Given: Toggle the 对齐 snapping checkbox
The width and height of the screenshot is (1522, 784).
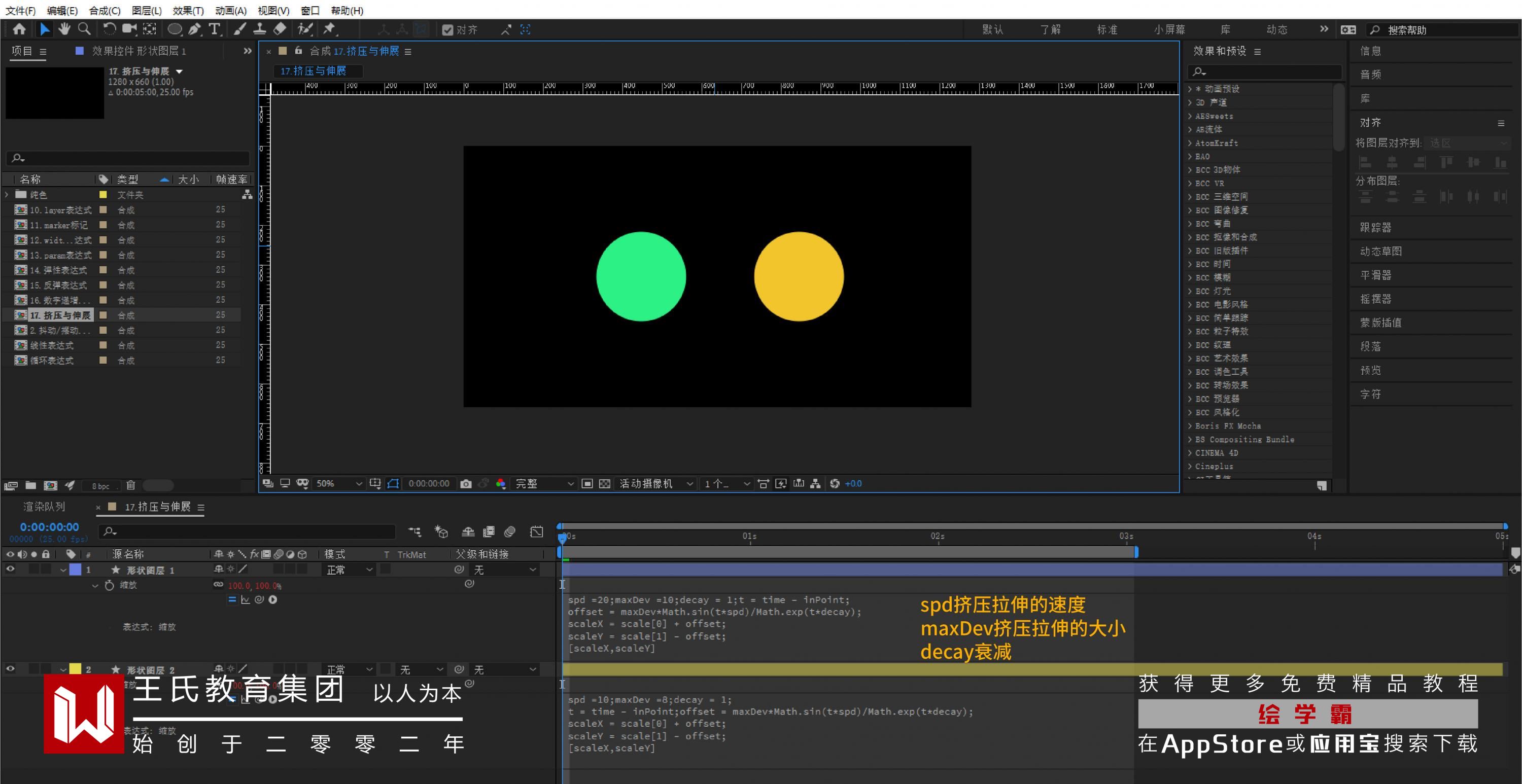Looking at the screenshot, I should [x=448, y=30].
